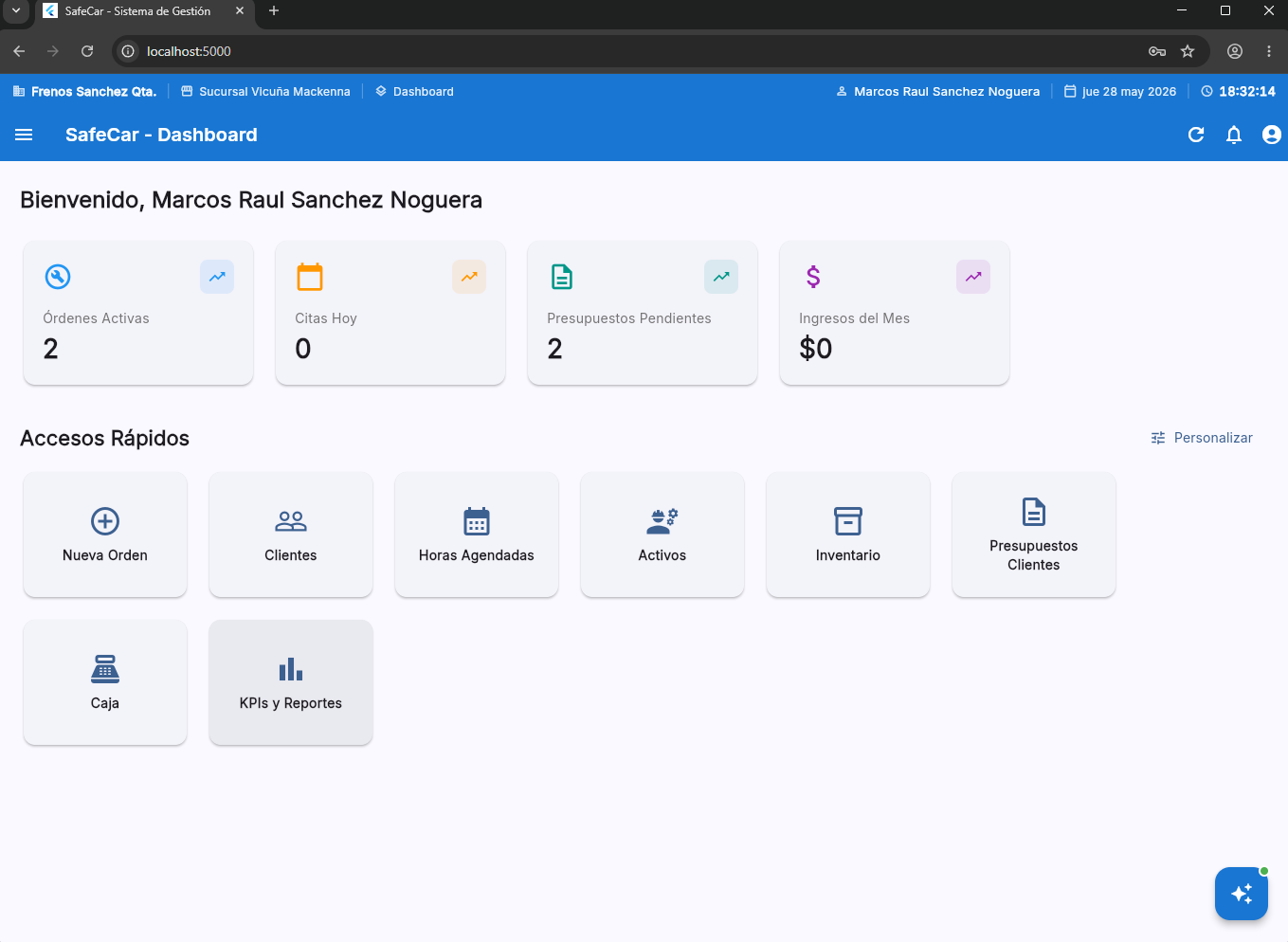
Task: Click the Frenos Sanchez Qta. company label
Action: (94, 92)
